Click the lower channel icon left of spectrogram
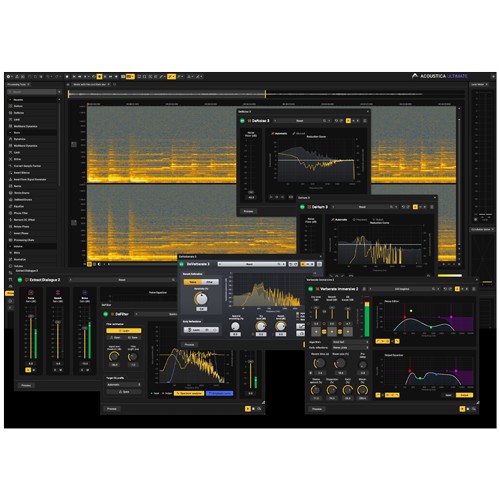 (x=74, y=222)
